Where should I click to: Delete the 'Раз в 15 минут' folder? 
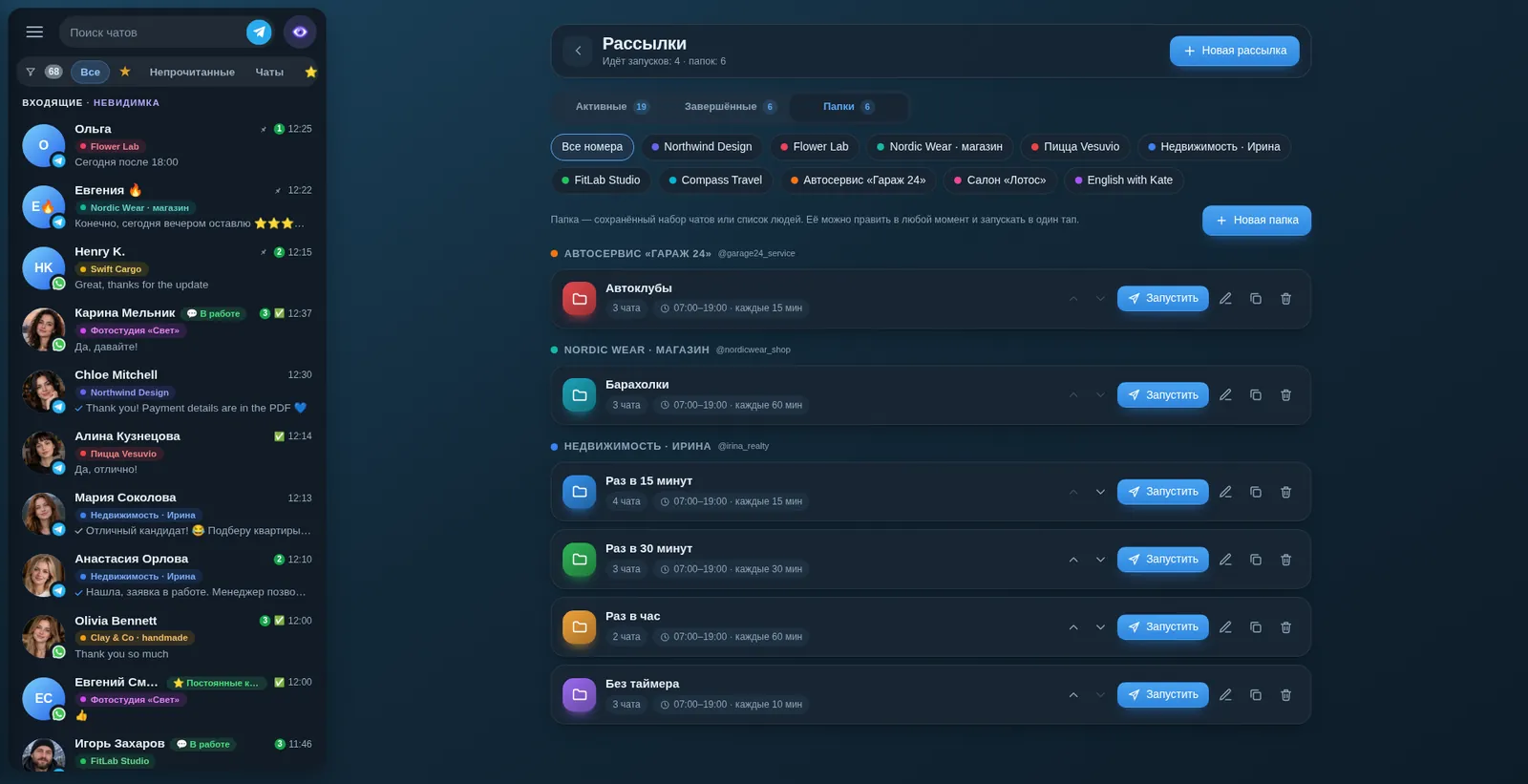click(x=1286, y=492)
